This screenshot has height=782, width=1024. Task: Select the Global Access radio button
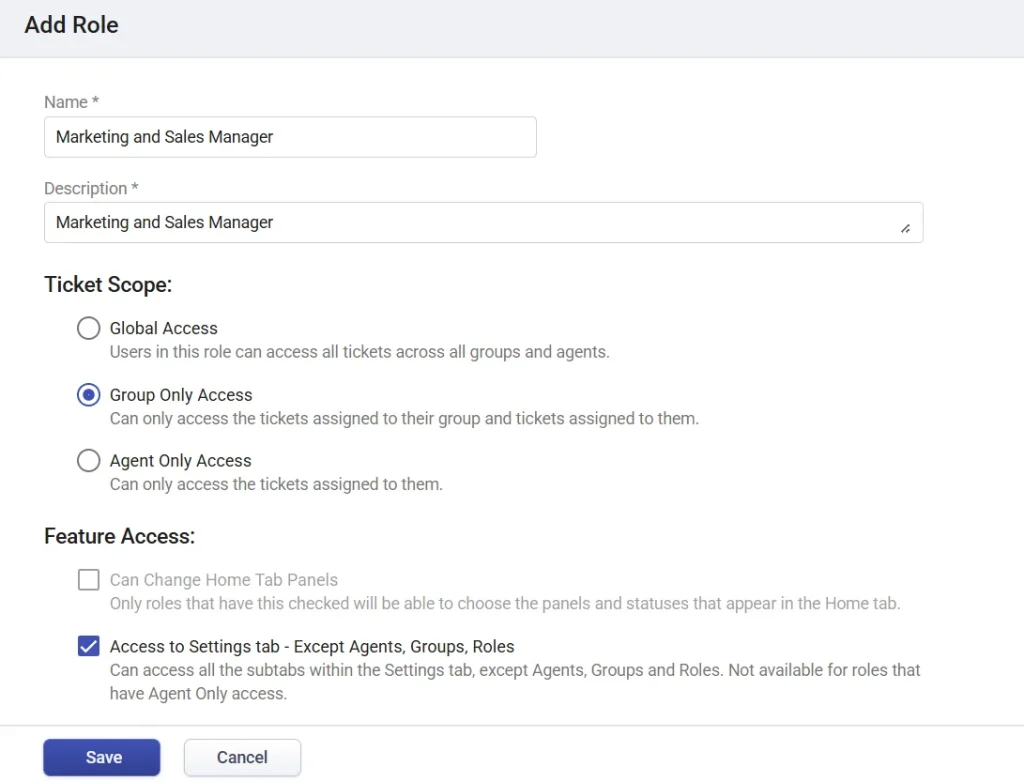[x=89, y=328]
